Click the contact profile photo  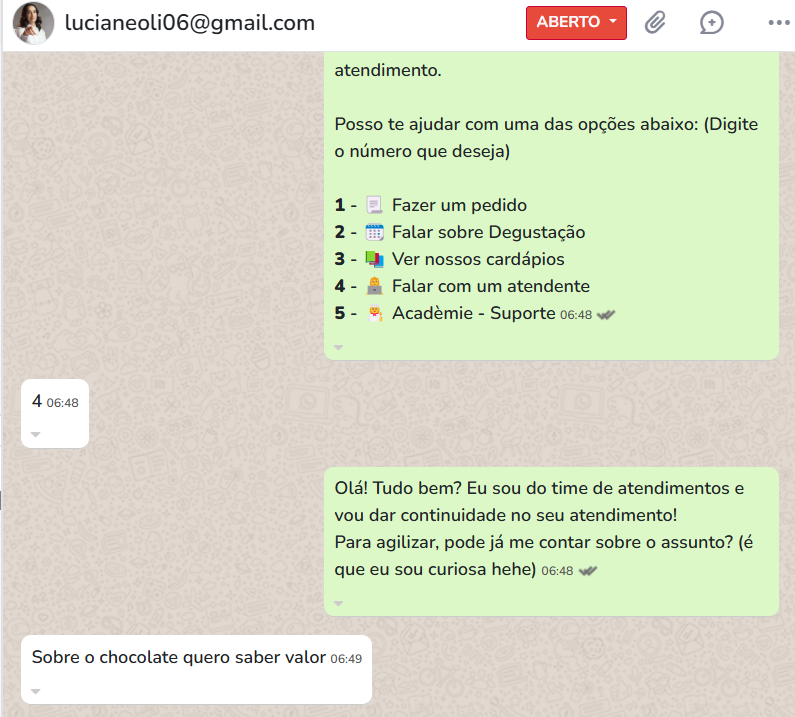tap(33, 23)
